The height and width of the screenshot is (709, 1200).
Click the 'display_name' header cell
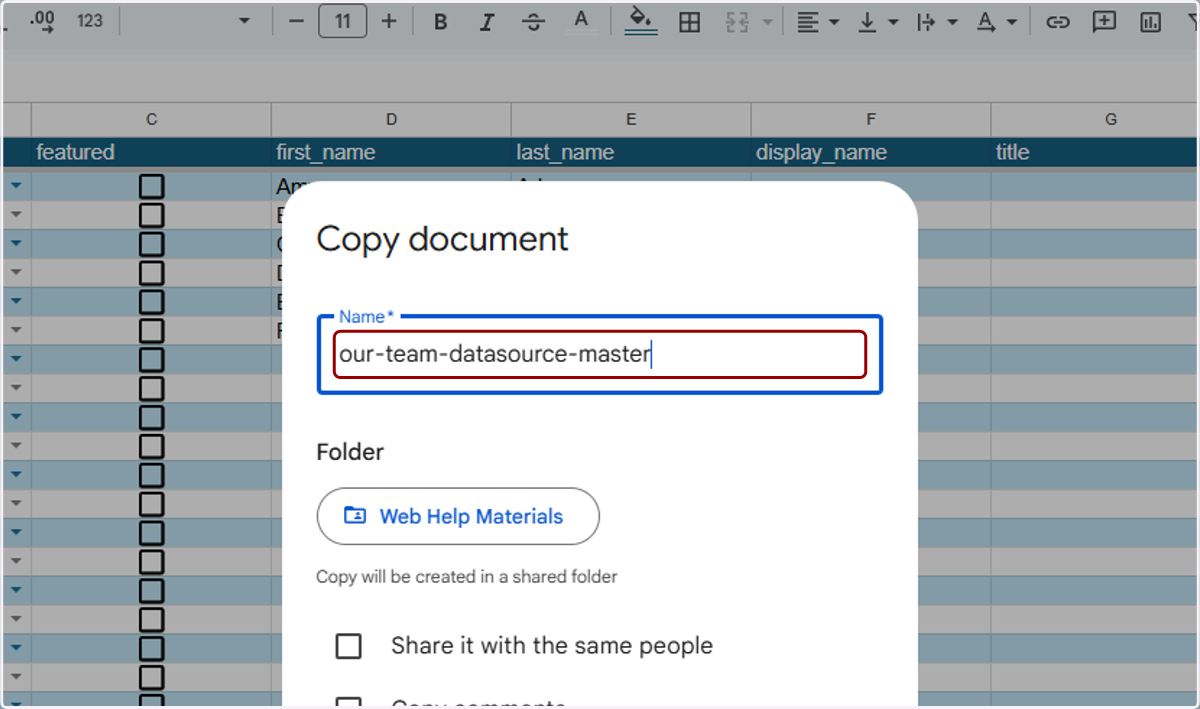pyautogui.click(x=871, y=153)
